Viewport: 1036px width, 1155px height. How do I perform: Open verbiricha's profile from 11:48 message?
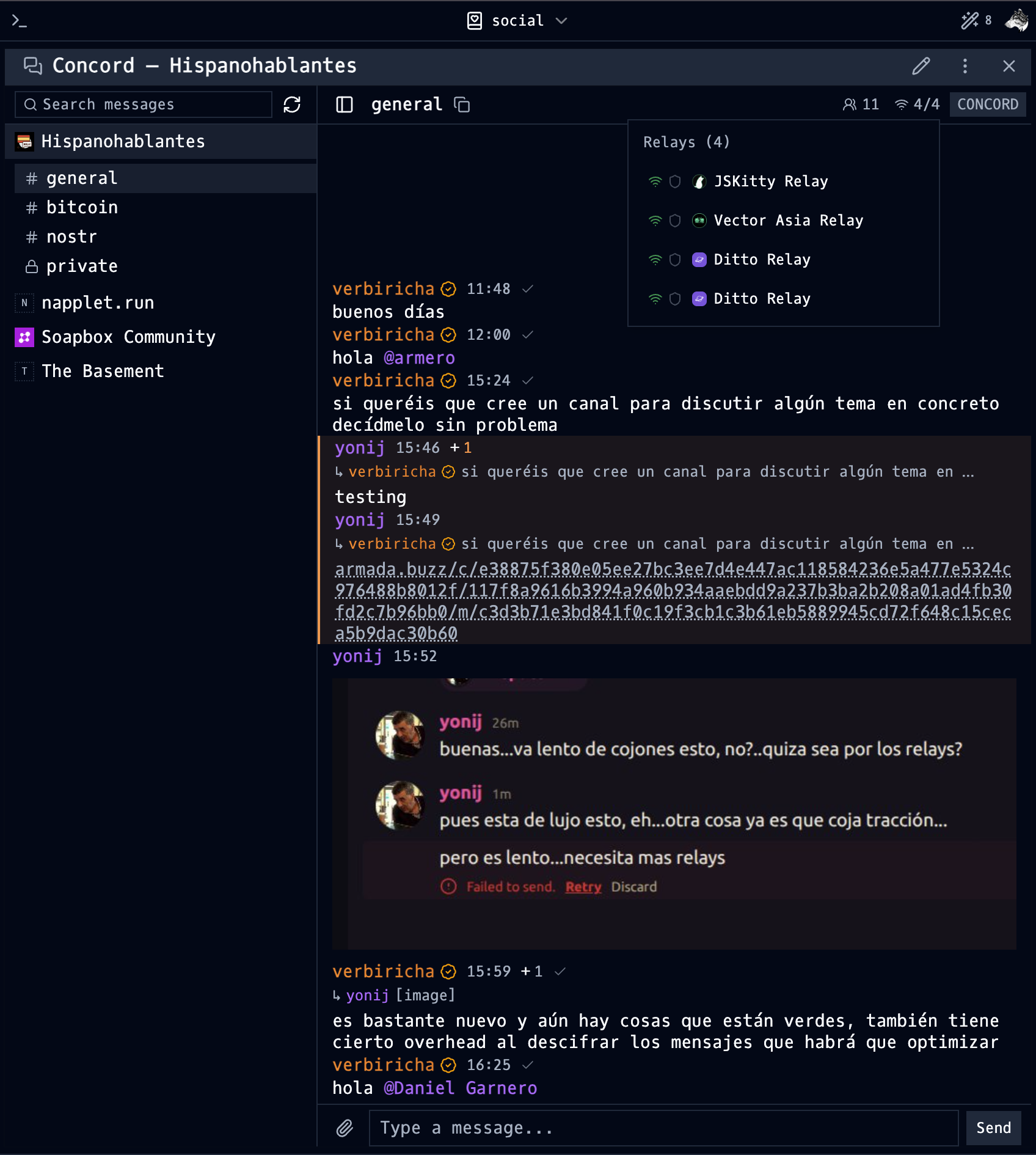pyautogui.click(x=383, y=289)
